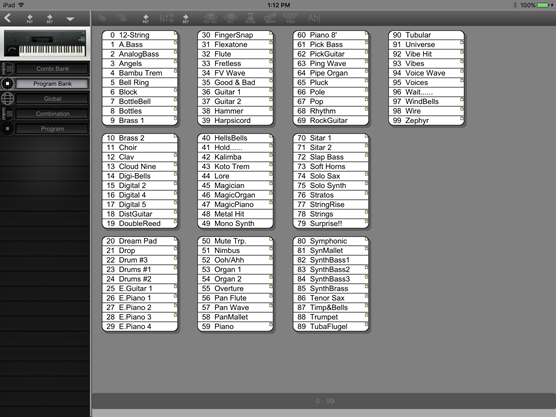Viewport: 556px width, 417px height.
Task: Click the note marker on the 12-String row
Action: 175,33
